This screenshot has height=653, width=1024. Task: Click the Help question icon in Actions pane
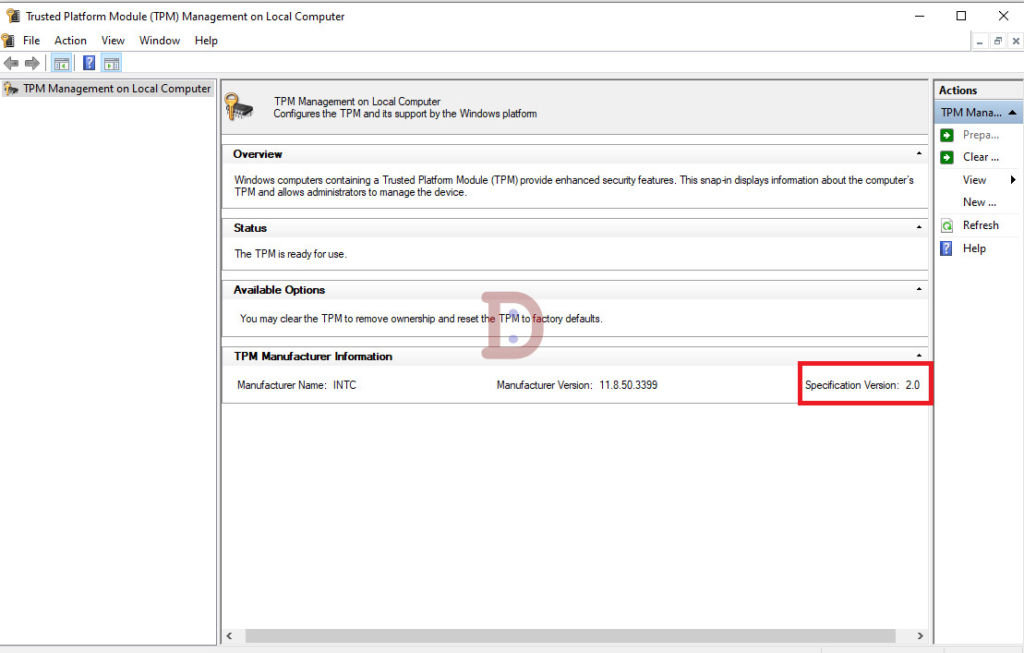click(946, 248)
